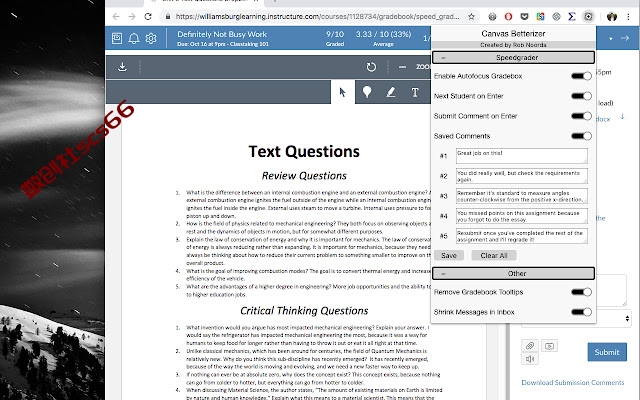Select the point comment pin tool
The image size is (640, 400).
point(367,92)
